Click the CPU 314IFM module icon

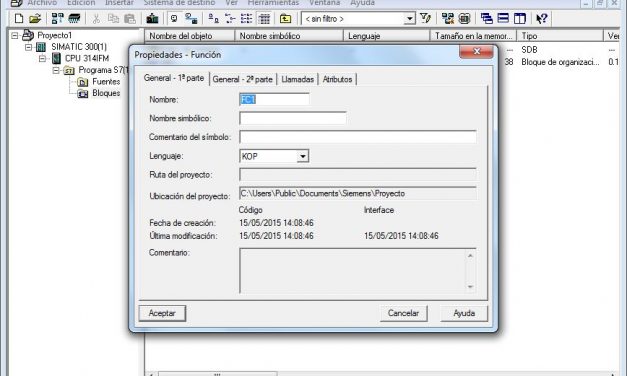pos(56,58)
